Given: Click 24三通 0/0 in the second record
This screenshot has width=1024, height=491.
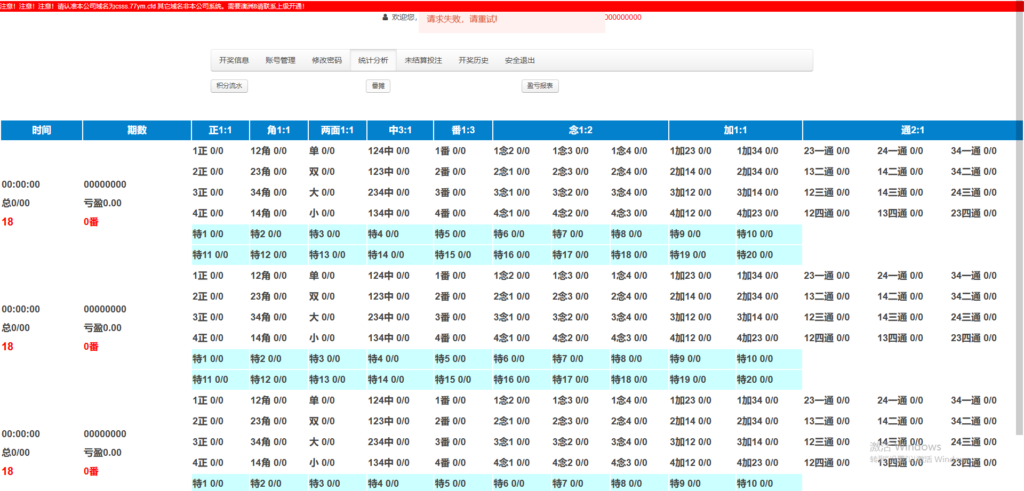Looking at the screenshot, I should 974,317.
